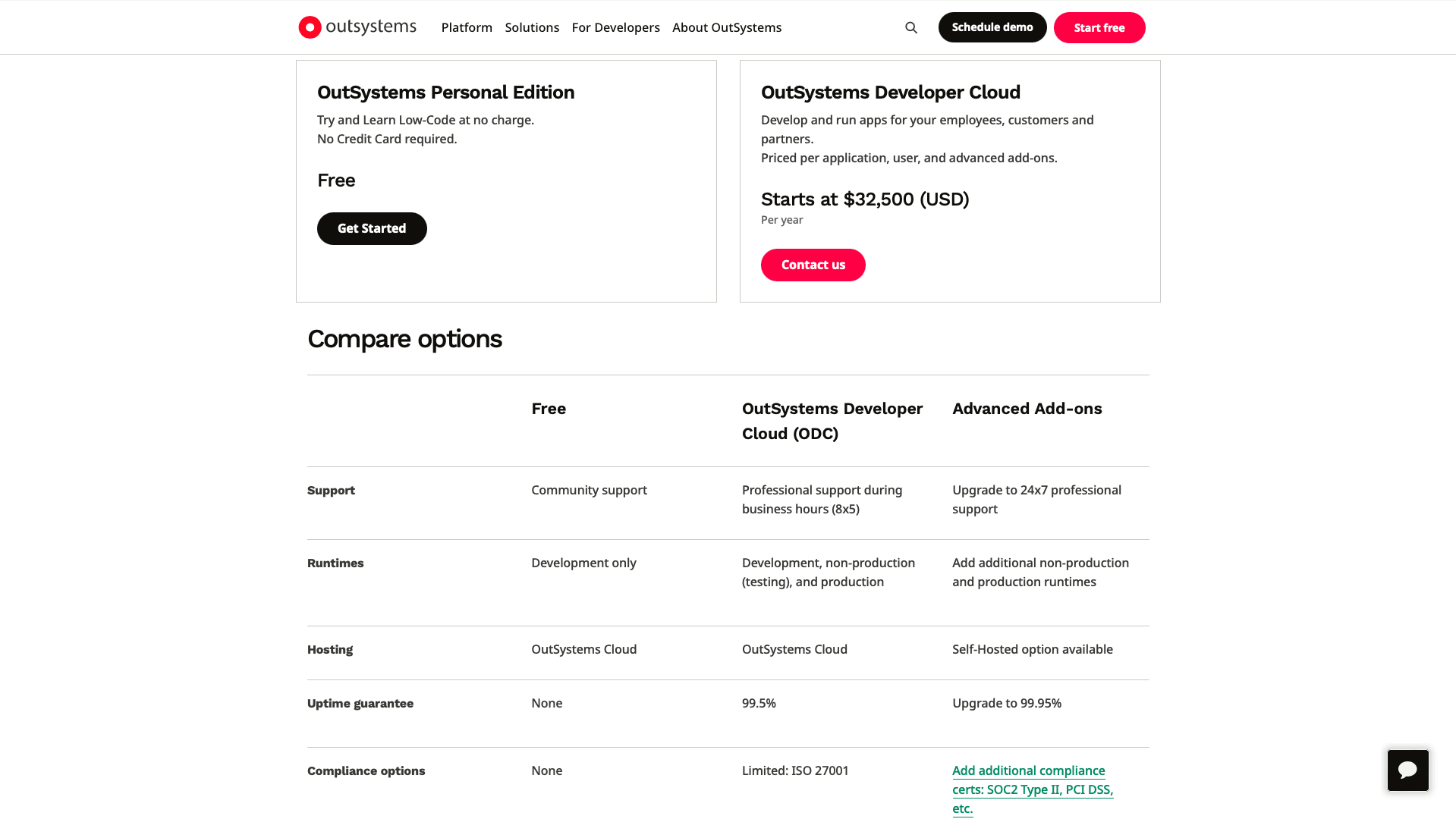Click the Free column header

point(549,409)
